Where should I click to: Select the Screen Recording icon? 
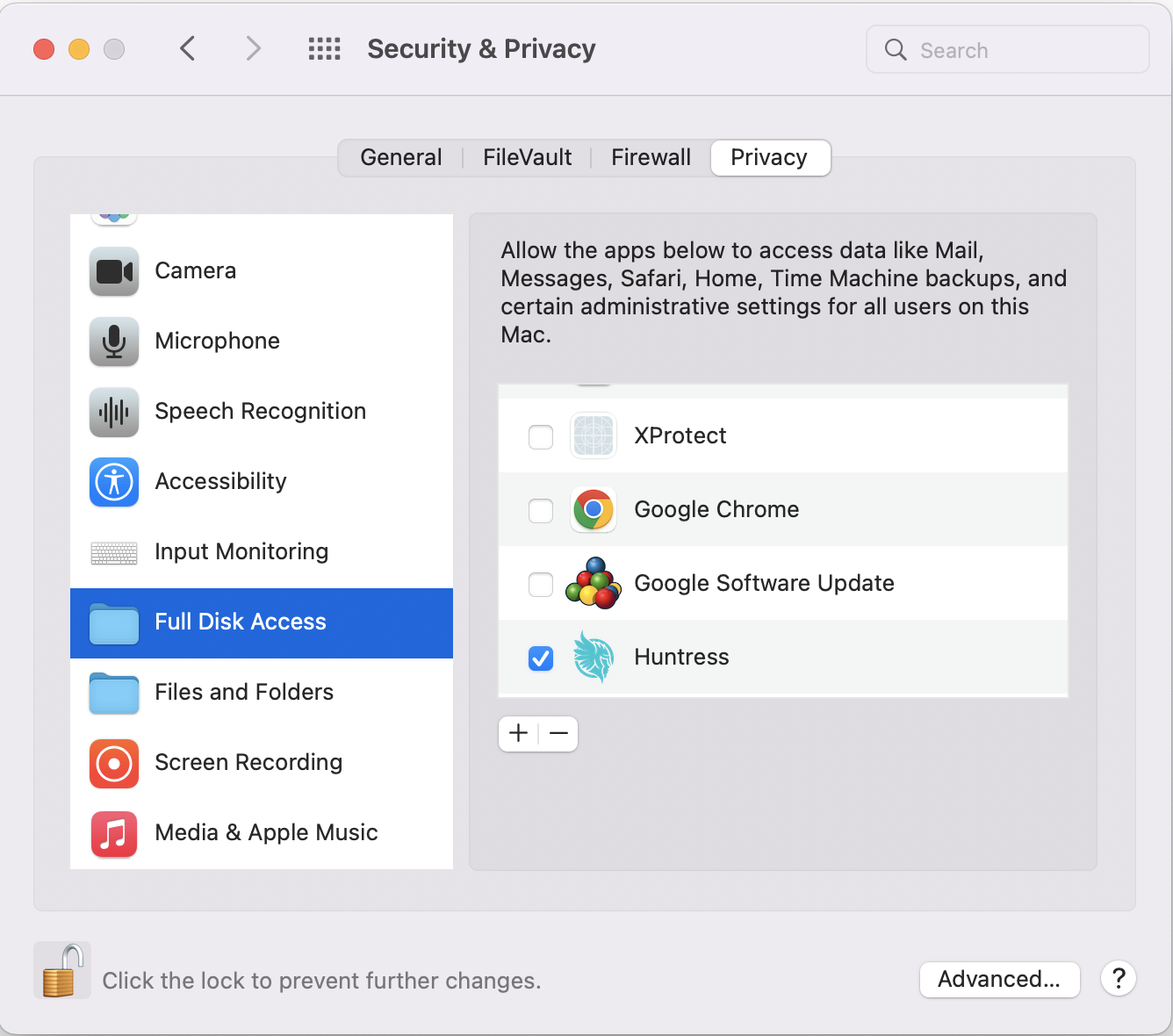[113, 763]
